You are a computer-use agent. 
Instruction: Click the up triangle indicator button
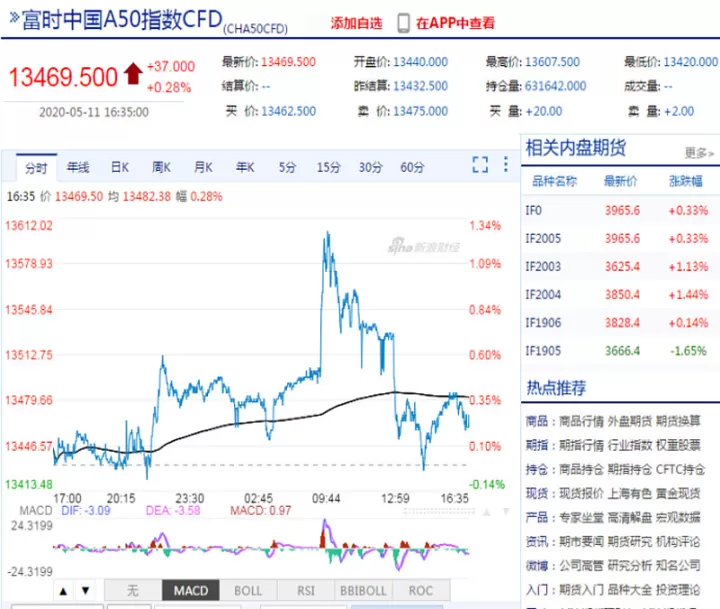point(64,591)
